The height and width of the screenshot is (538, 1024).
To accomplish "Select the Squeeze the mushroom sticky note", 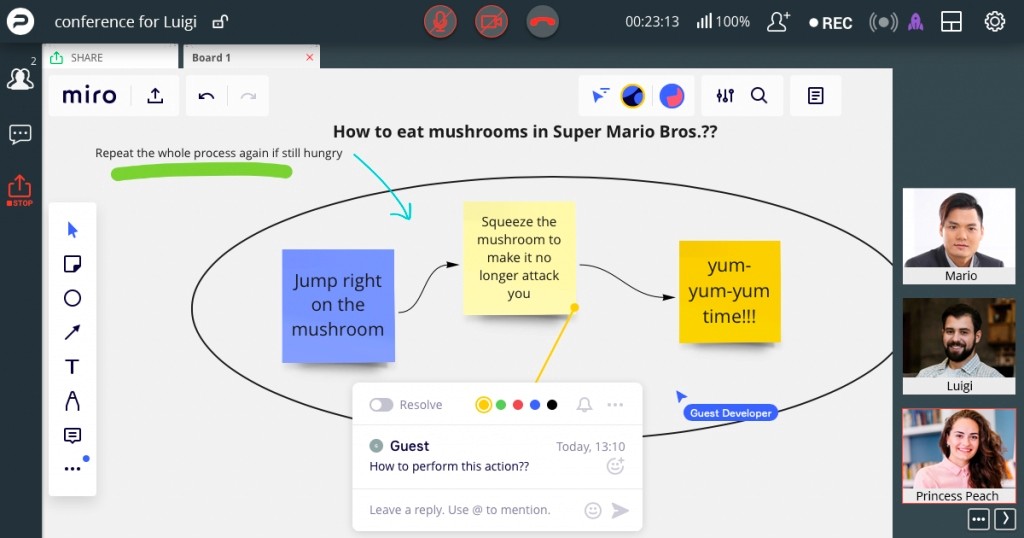I will tap(519, 258).
